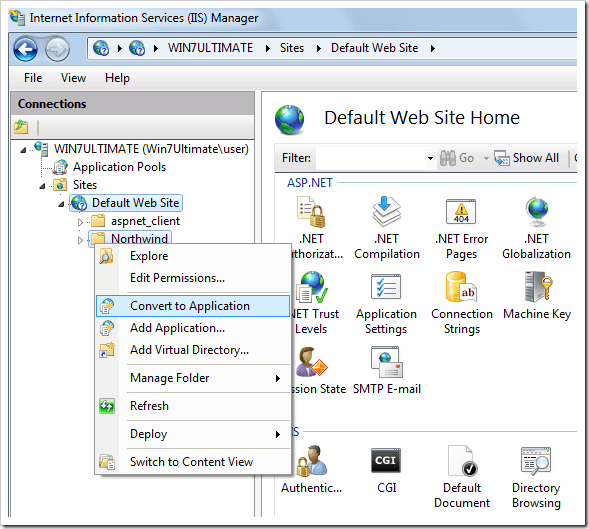Click first globe icon in address bar
The width and height of the screenshot is (589, 529).
point(101,48)
